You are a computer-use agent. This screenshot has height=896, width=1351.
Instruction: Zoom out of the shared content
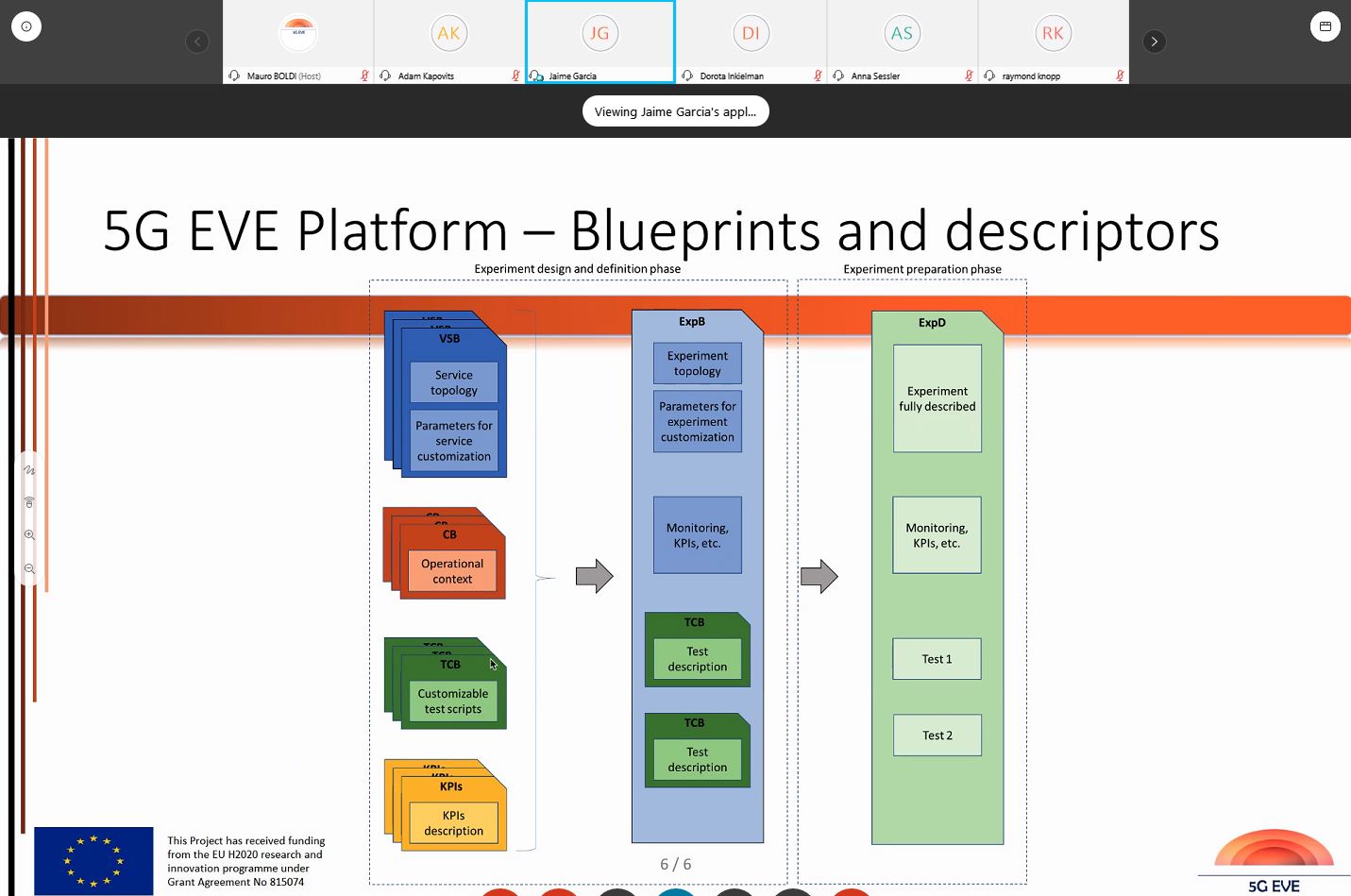coord(29,568)
